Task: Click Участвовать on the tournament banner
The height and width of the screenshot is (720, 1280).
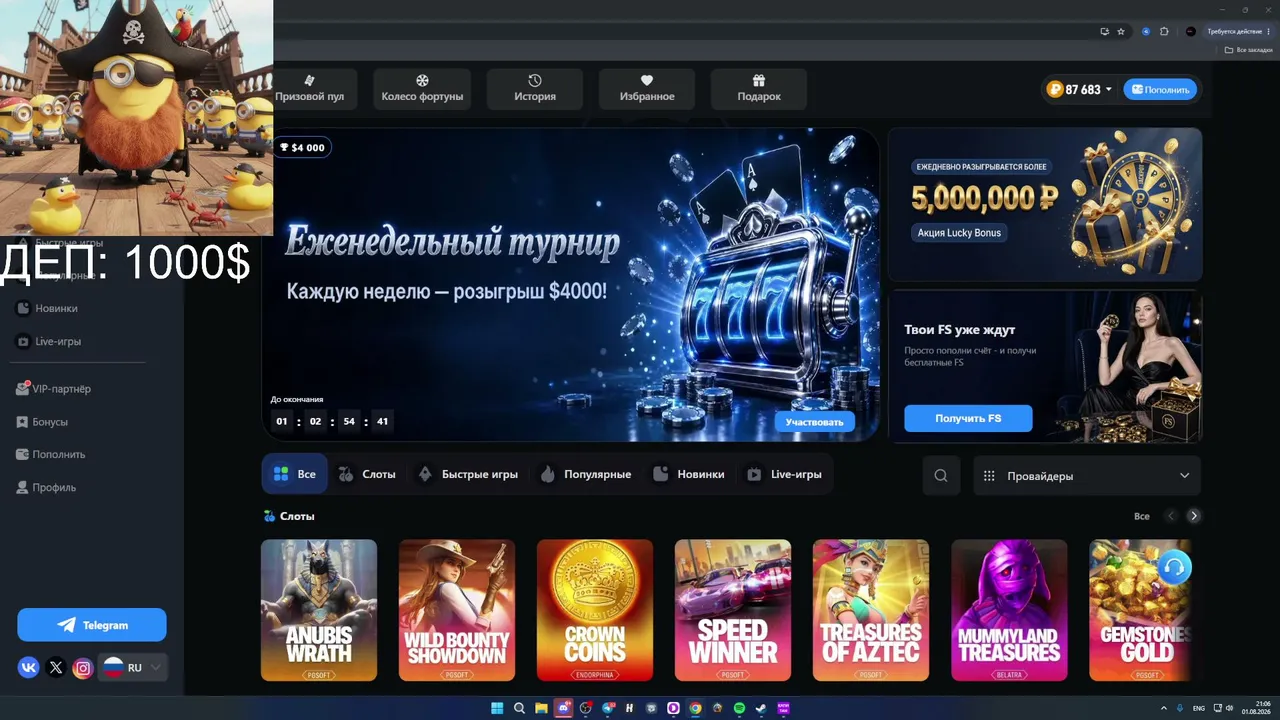Action: point(814,422)
